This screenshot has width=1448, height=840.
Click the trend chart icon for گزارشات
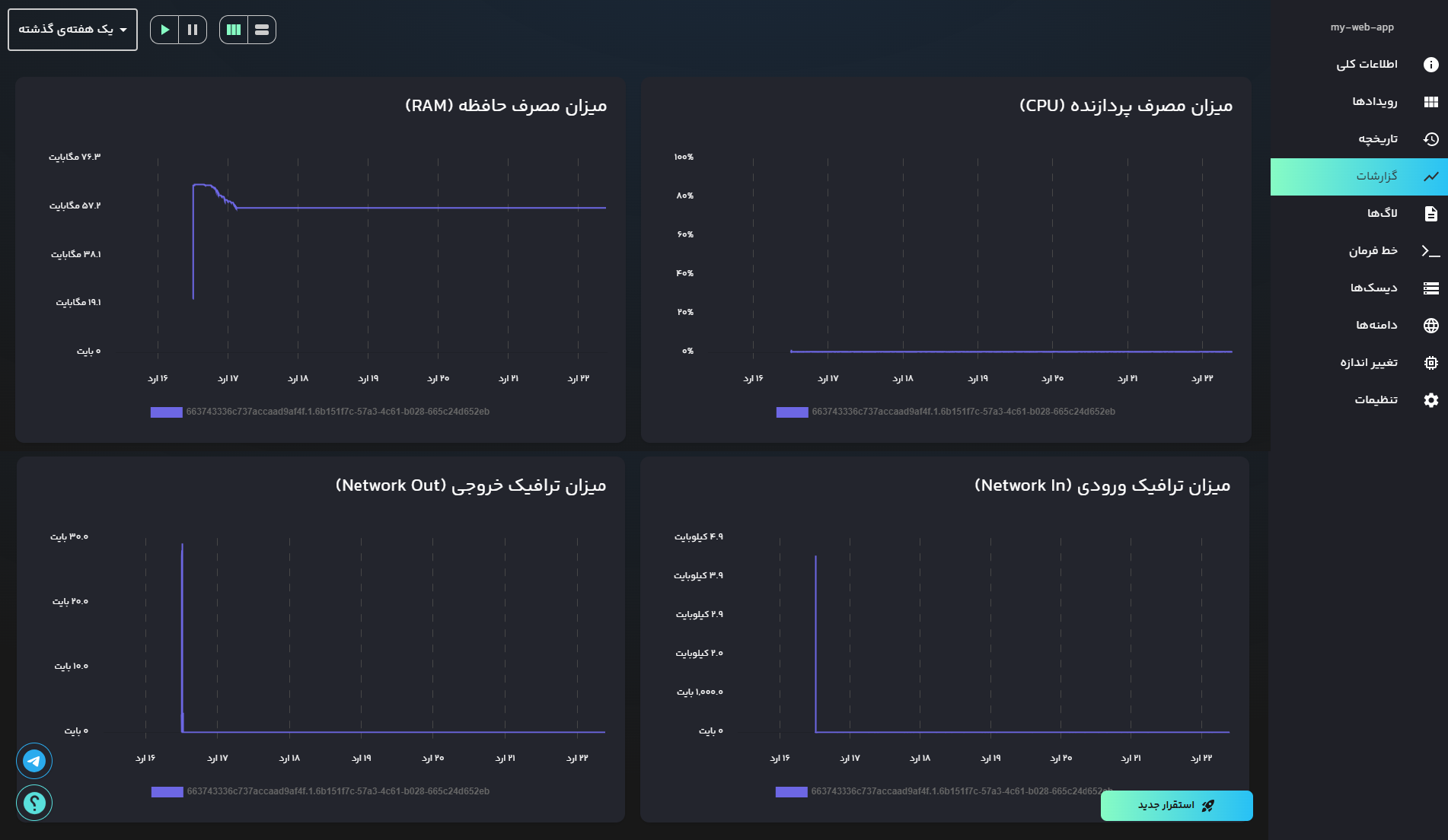click(1431, 177)
